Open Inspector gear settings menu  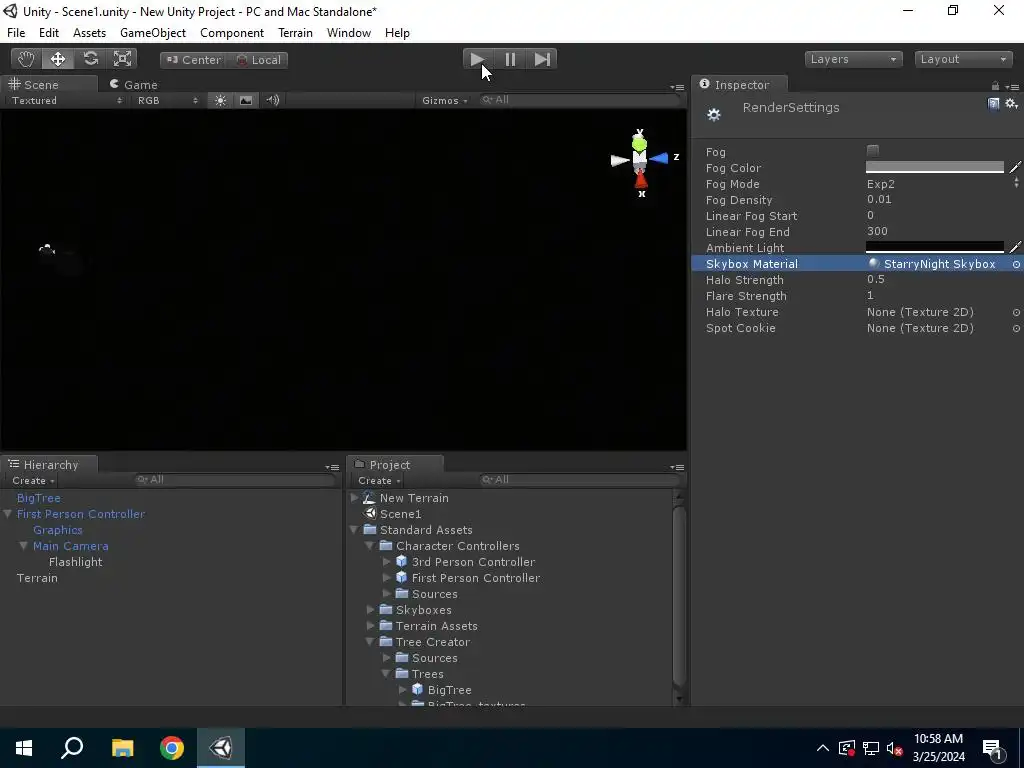1012,104
